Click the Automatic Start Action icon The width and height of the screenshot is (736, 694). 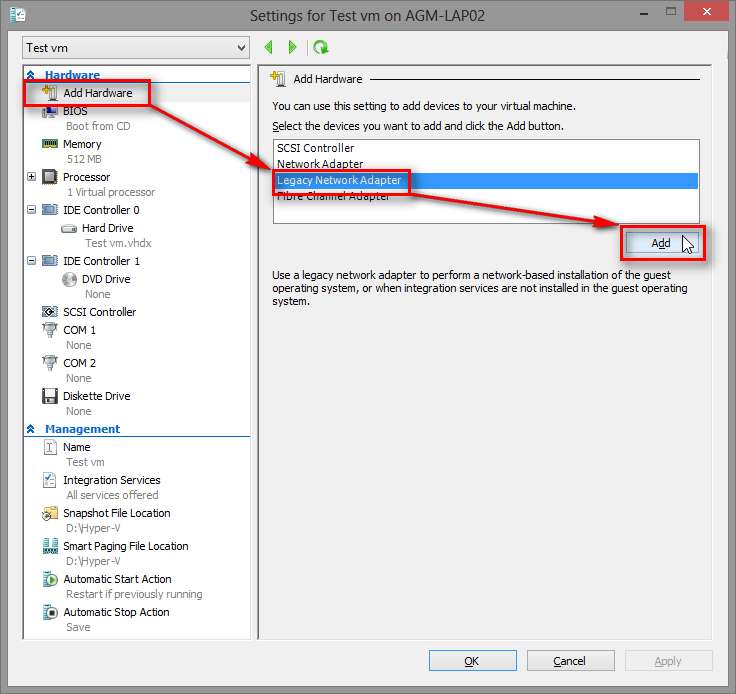pyautogui.click(x=50, y=579)
